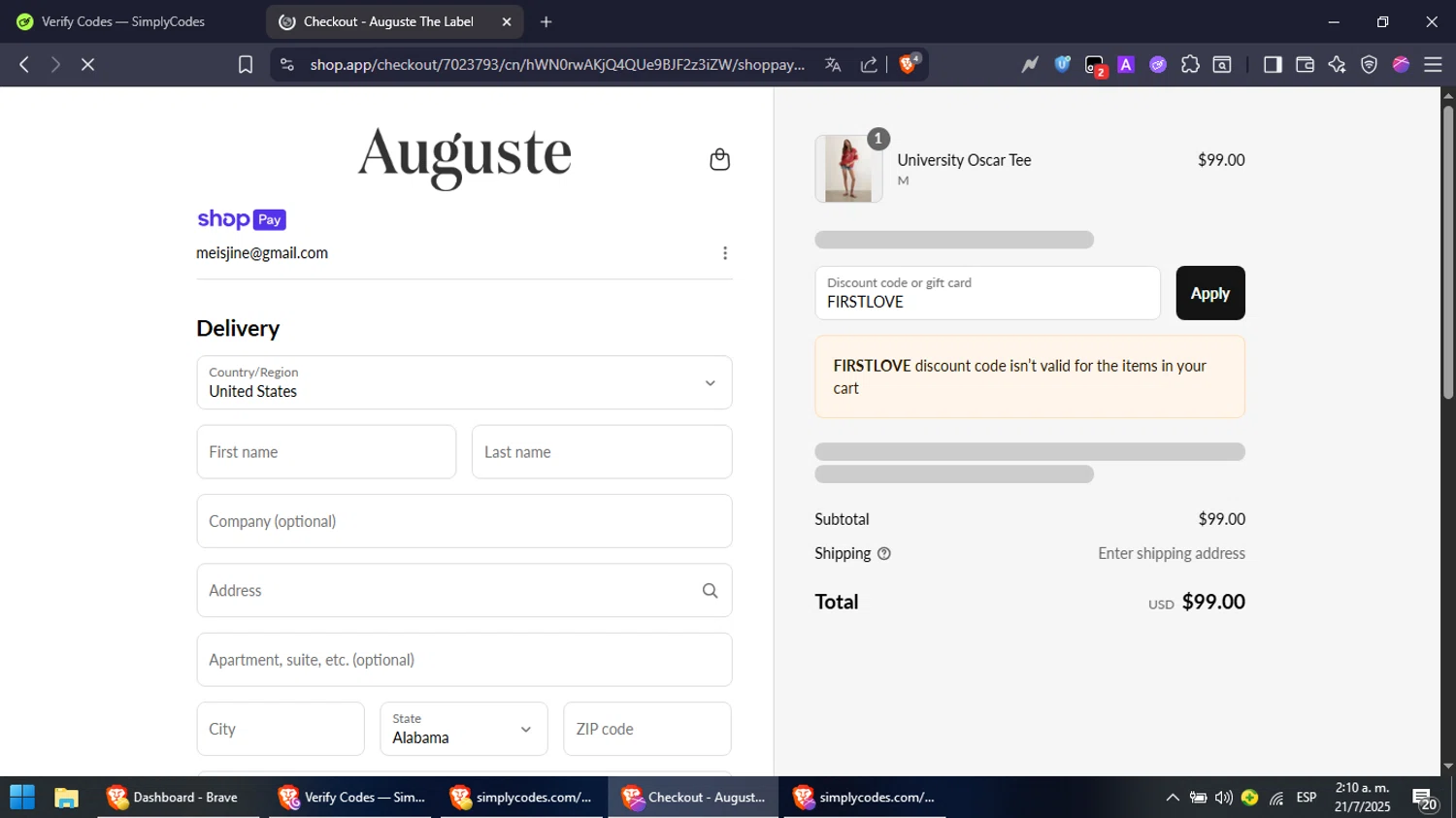Click the discount code field with FIRSTLOVE
Viewport: 1456px width, 818px height.
(987, 293)
